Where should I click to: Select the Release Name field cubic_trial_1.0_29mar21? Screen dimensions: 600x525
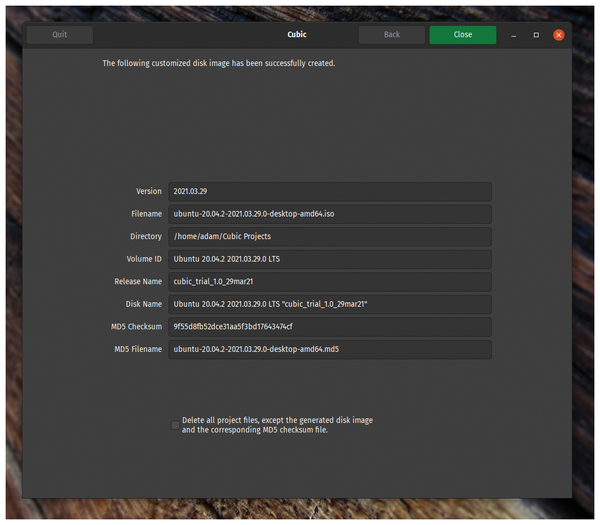[x=330, y=282]
